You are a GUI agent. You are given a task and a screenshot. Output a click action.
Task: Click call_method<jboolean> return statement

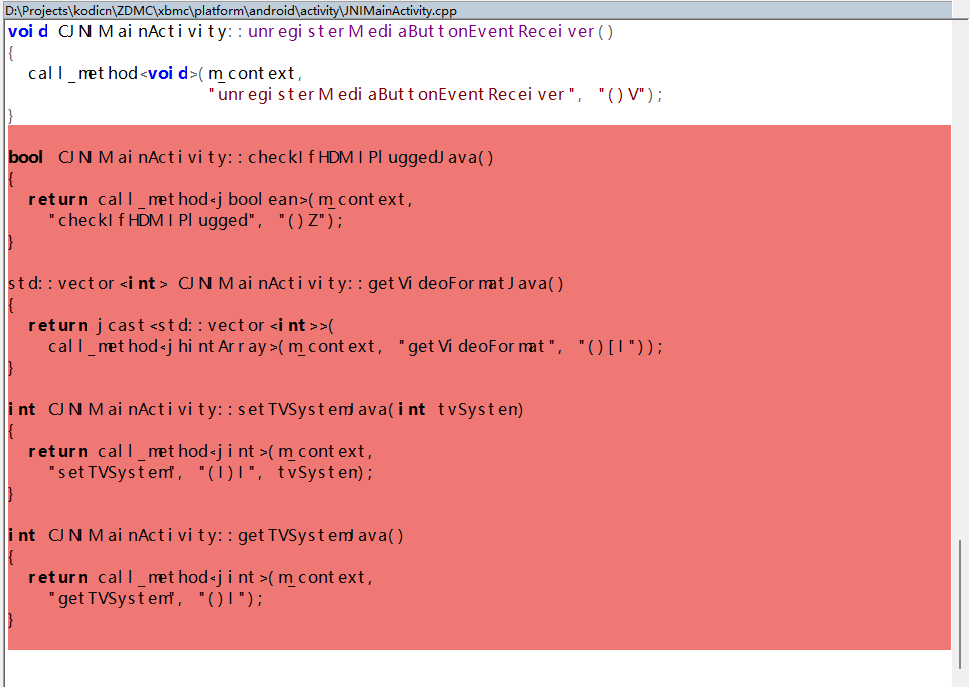pyautogui.click(x=220, y=199)
